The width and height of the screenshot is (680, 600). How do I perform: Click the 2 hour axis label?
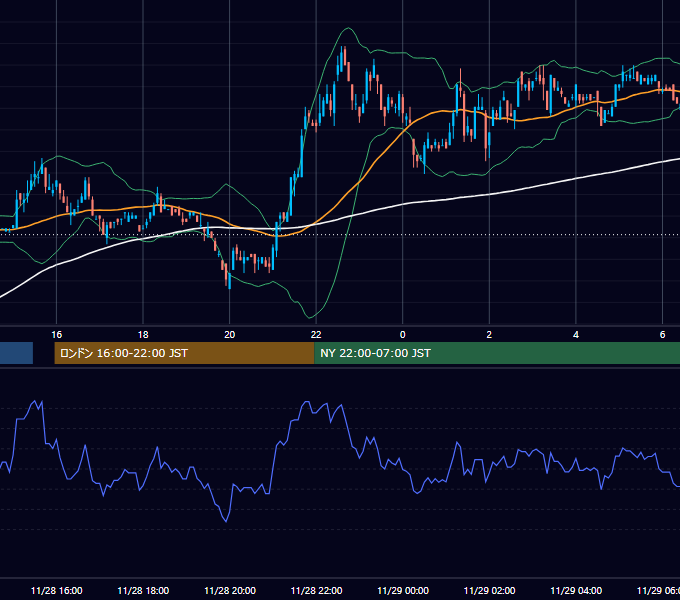(489, 335)
